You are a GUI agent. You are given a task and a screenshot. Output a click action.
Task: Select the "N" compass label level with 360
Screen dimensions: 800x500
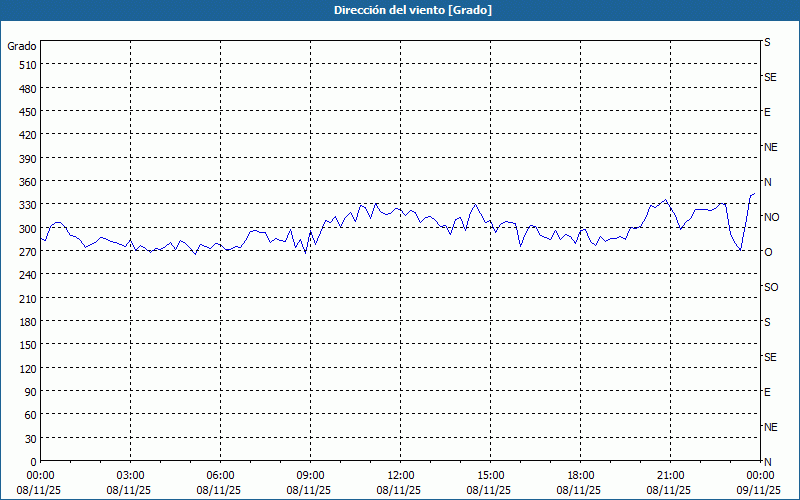(767, 182)
